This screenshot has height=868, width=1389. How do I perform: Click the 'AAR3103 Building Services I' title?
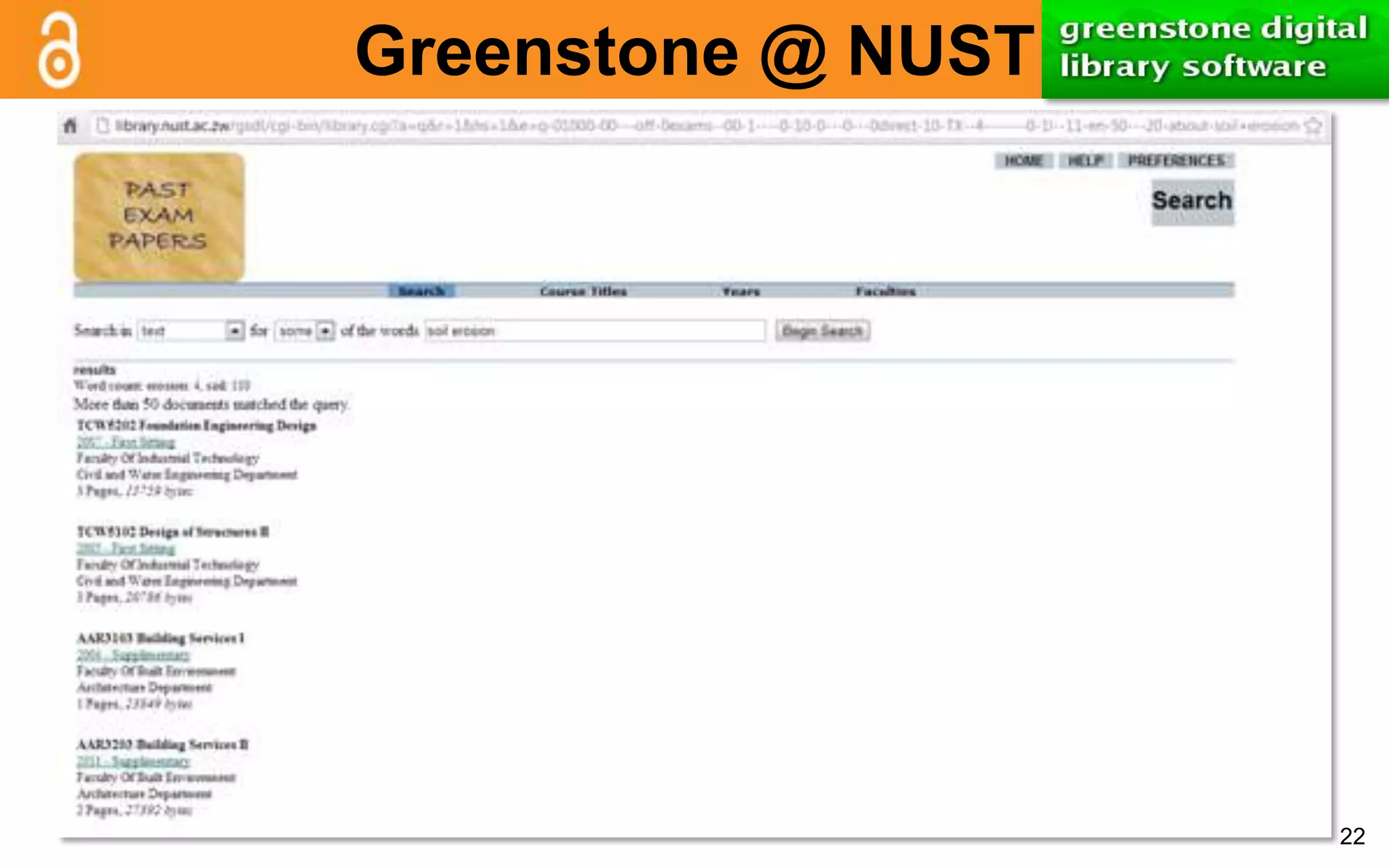160,638
